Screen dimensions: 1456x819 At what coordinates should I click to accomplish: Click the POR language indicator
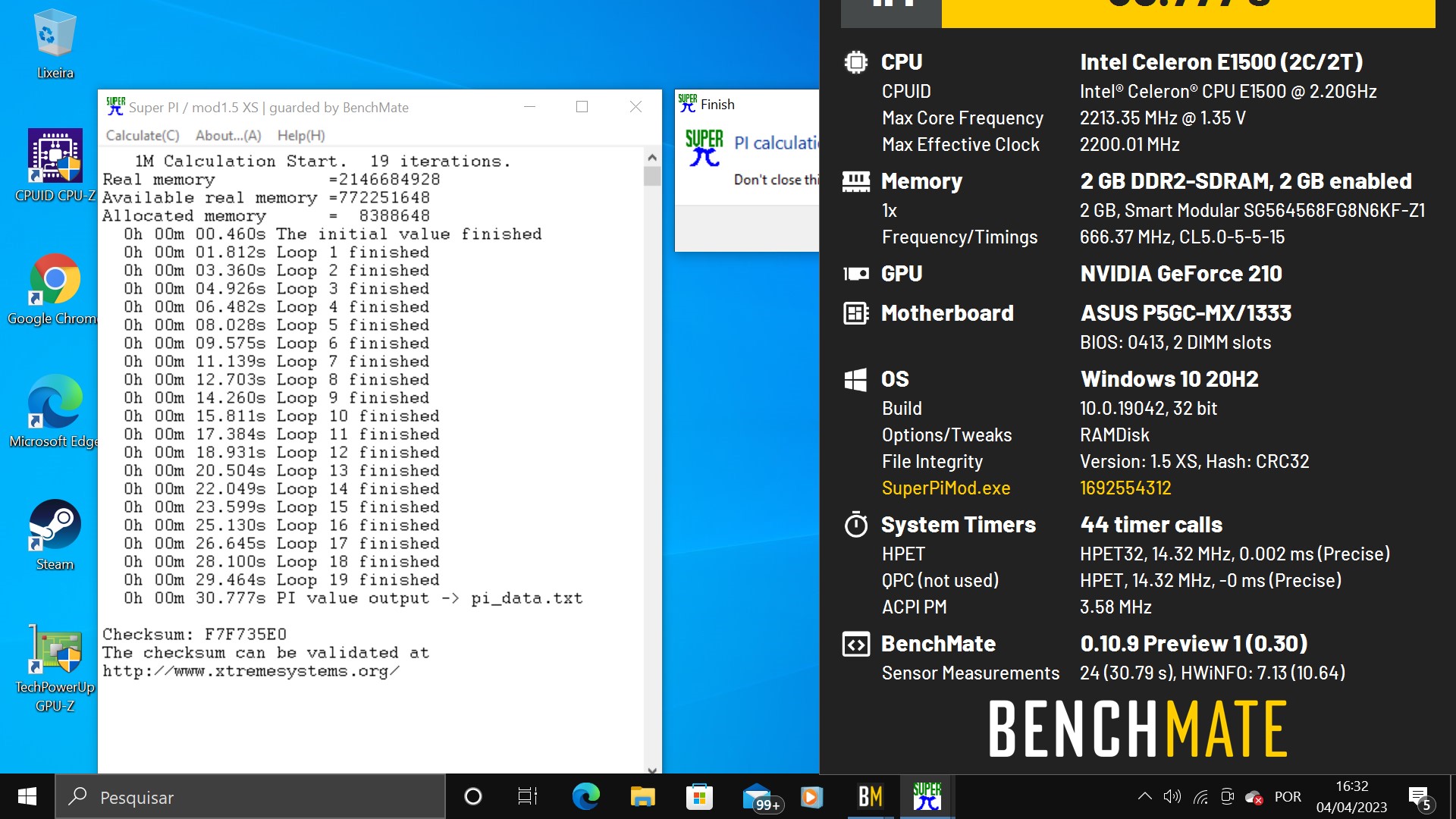point(1288,796)
